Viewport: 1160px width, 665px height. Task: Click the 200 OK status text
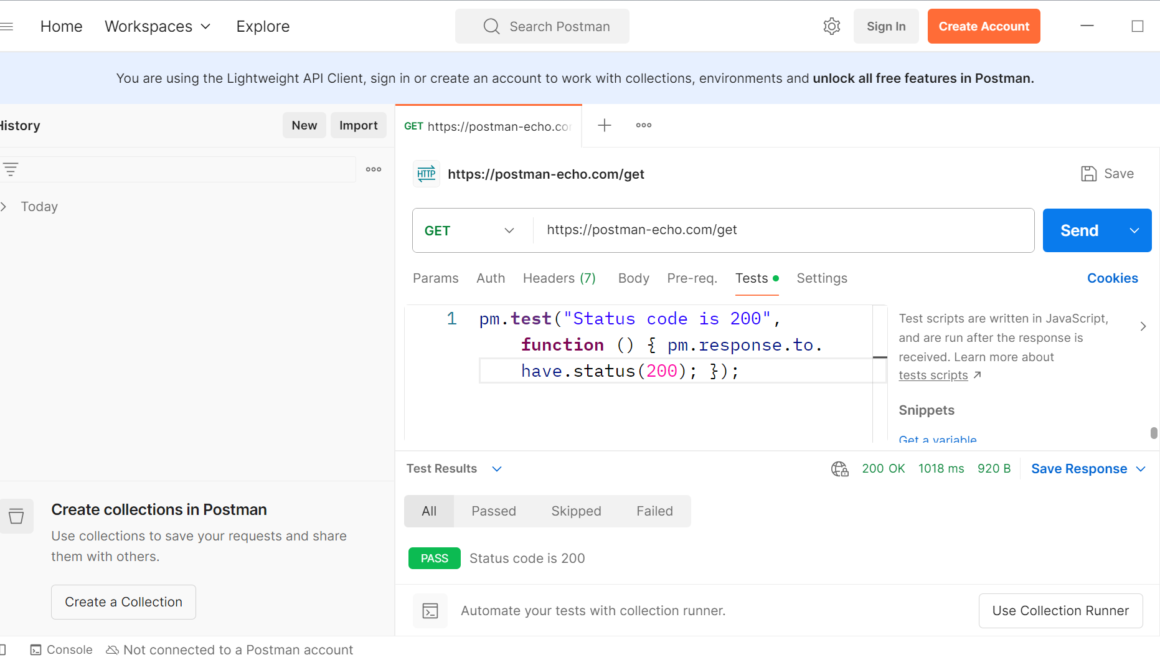883,469
